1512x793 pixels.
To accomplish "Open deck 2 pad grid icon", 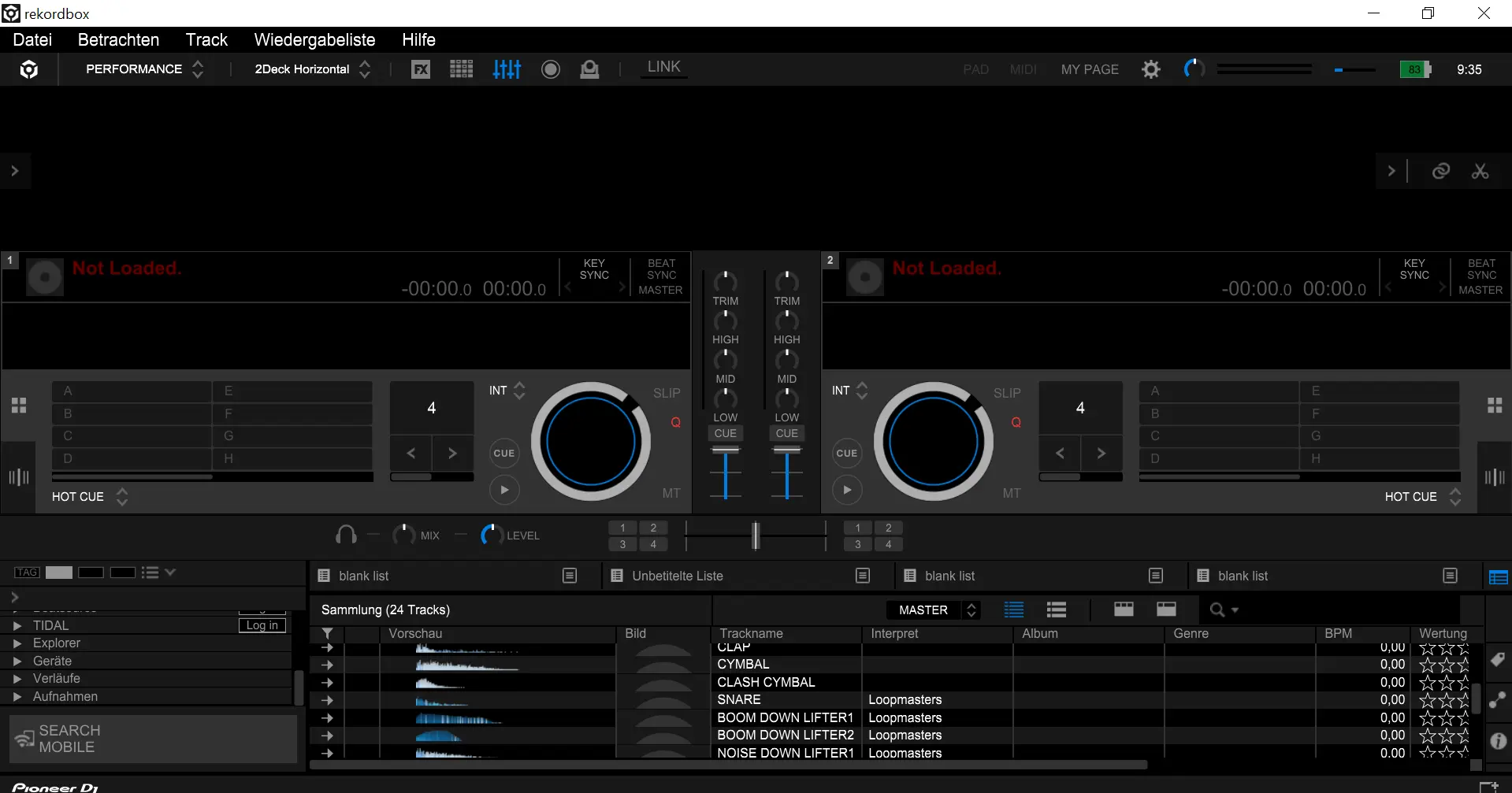I will [x=1495, y=406].
